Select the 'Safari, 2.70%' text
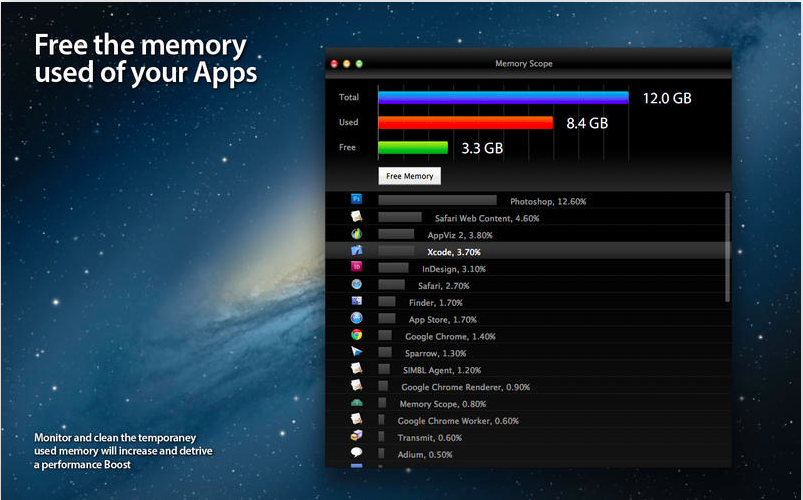803x500 pixels. pos(443,286)
